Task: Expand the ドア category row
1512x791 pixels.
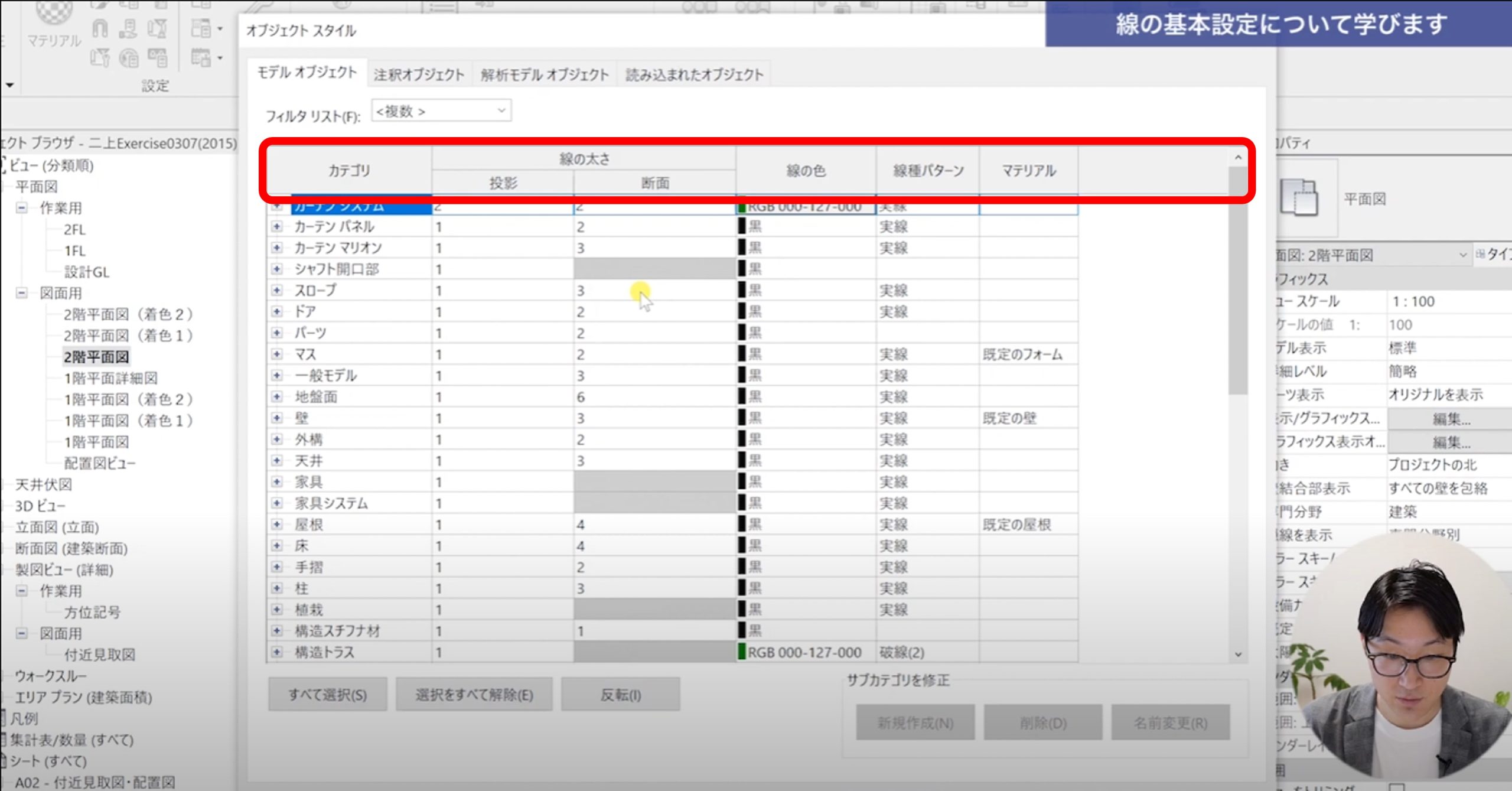Action: tap(276, 311)
